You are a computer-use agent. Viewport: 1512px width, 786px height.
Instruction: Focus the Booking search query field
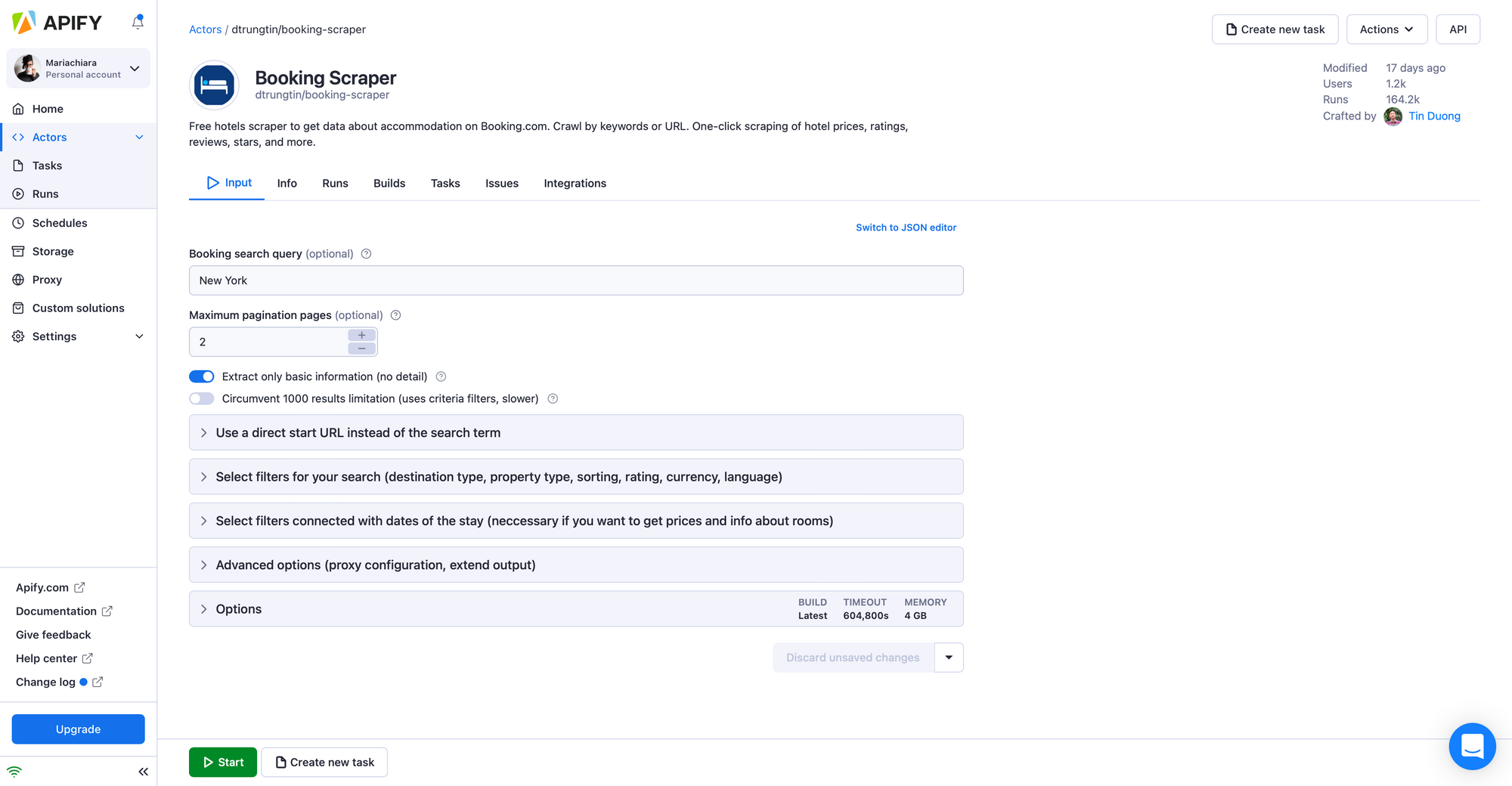point(576,280)
